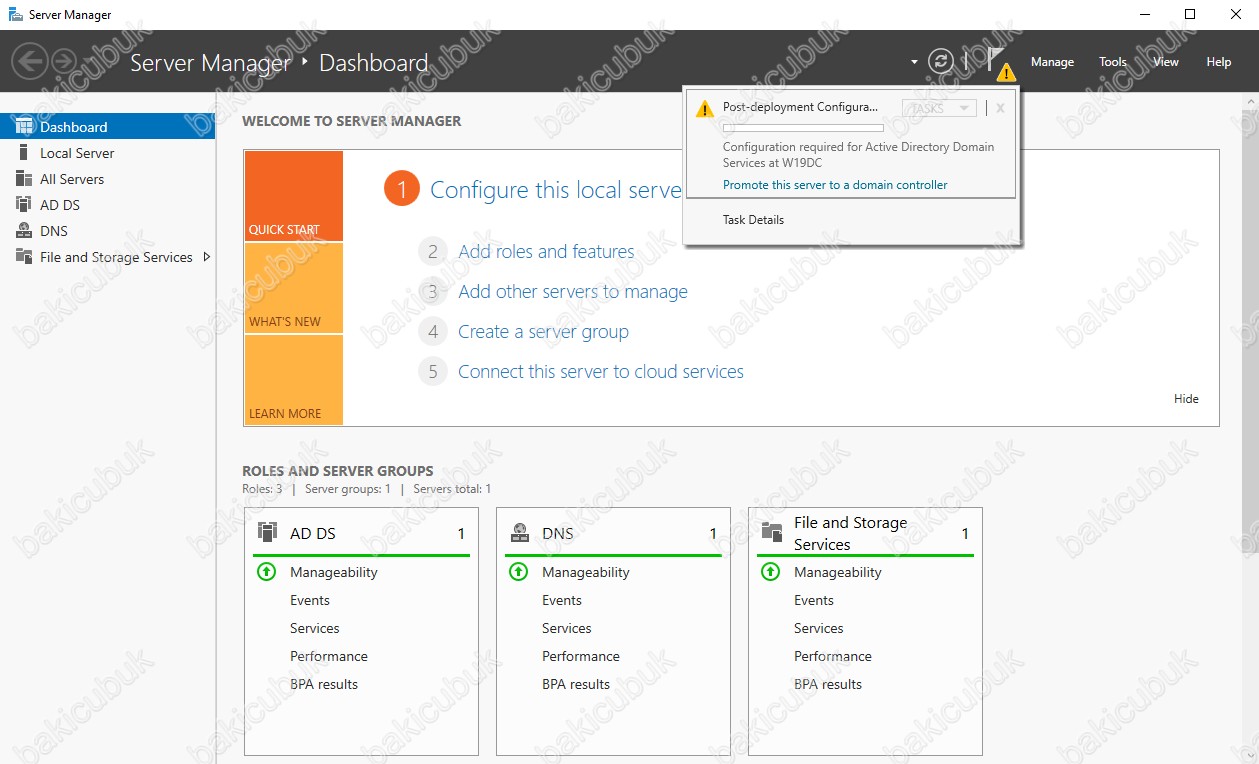Open Manageability in the DNS tile
The width and height of the screenshot is (1259, 764).
pyautogui.click(x=586, y=573)
